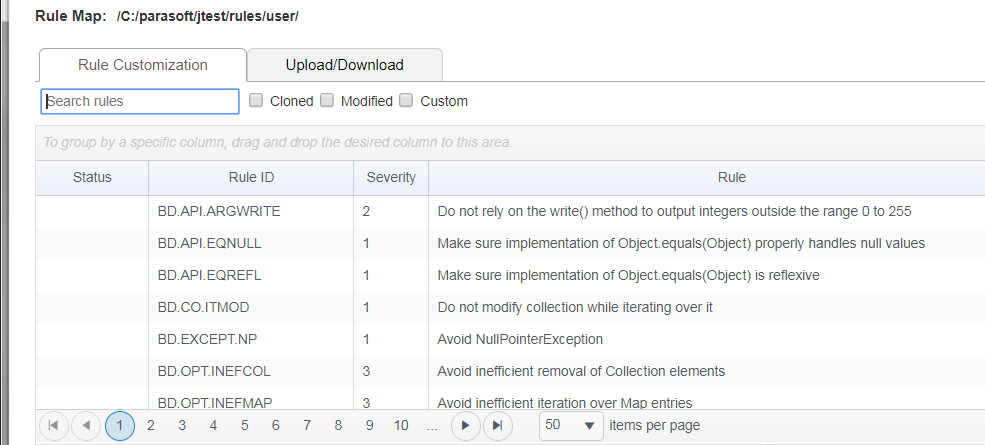Click the 'Object.equals(Object) is reflexive' rule text
Image resolution: width=985 pixels, height=445 pixels.
coord(628,275)
